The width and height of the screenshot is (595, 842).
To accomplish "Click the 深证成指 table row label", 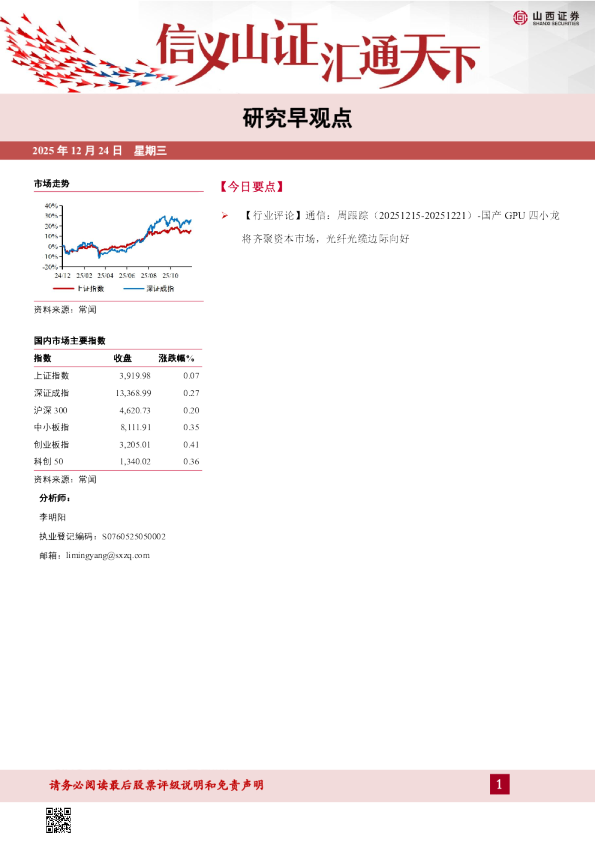I will click(x=52, y=393).
